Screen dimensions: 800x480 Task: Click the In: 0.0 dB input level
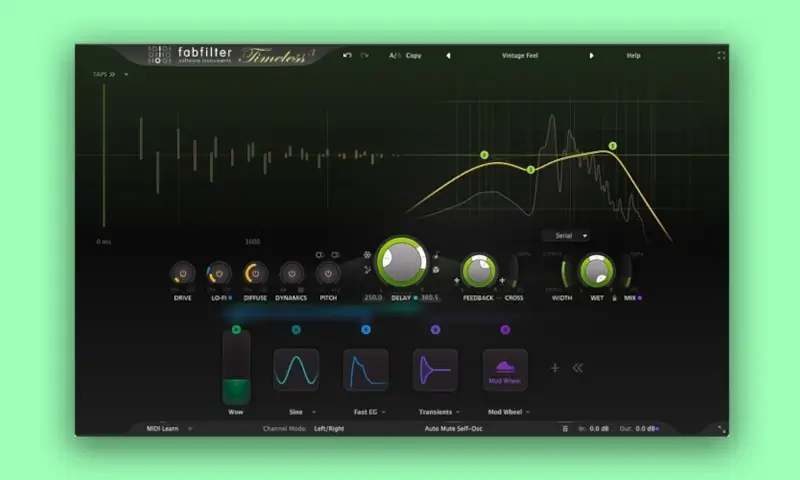[x=594, y=428]
